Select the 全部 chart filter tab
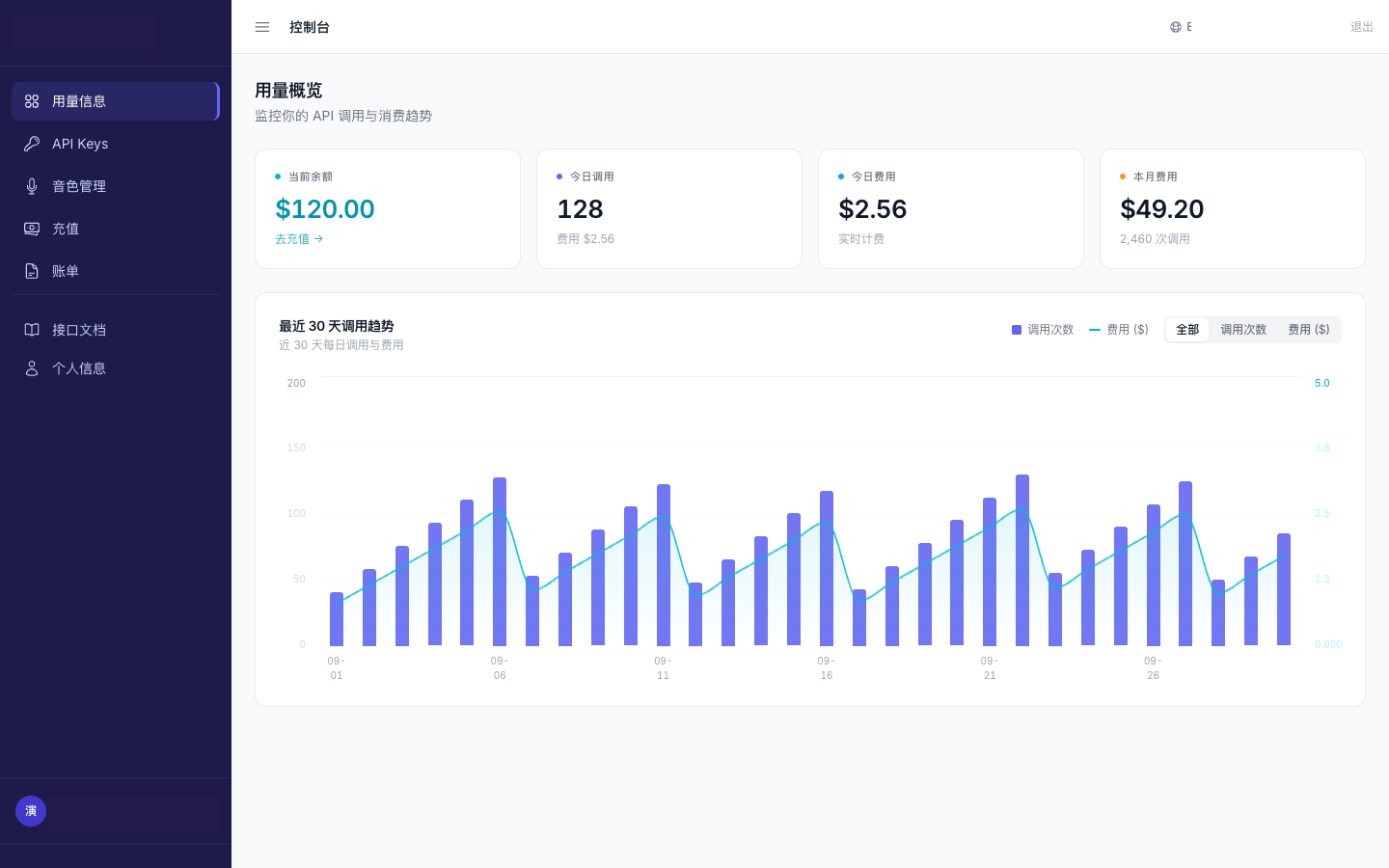Viewport: 1389px width, 868px height. pos(1187,330)
